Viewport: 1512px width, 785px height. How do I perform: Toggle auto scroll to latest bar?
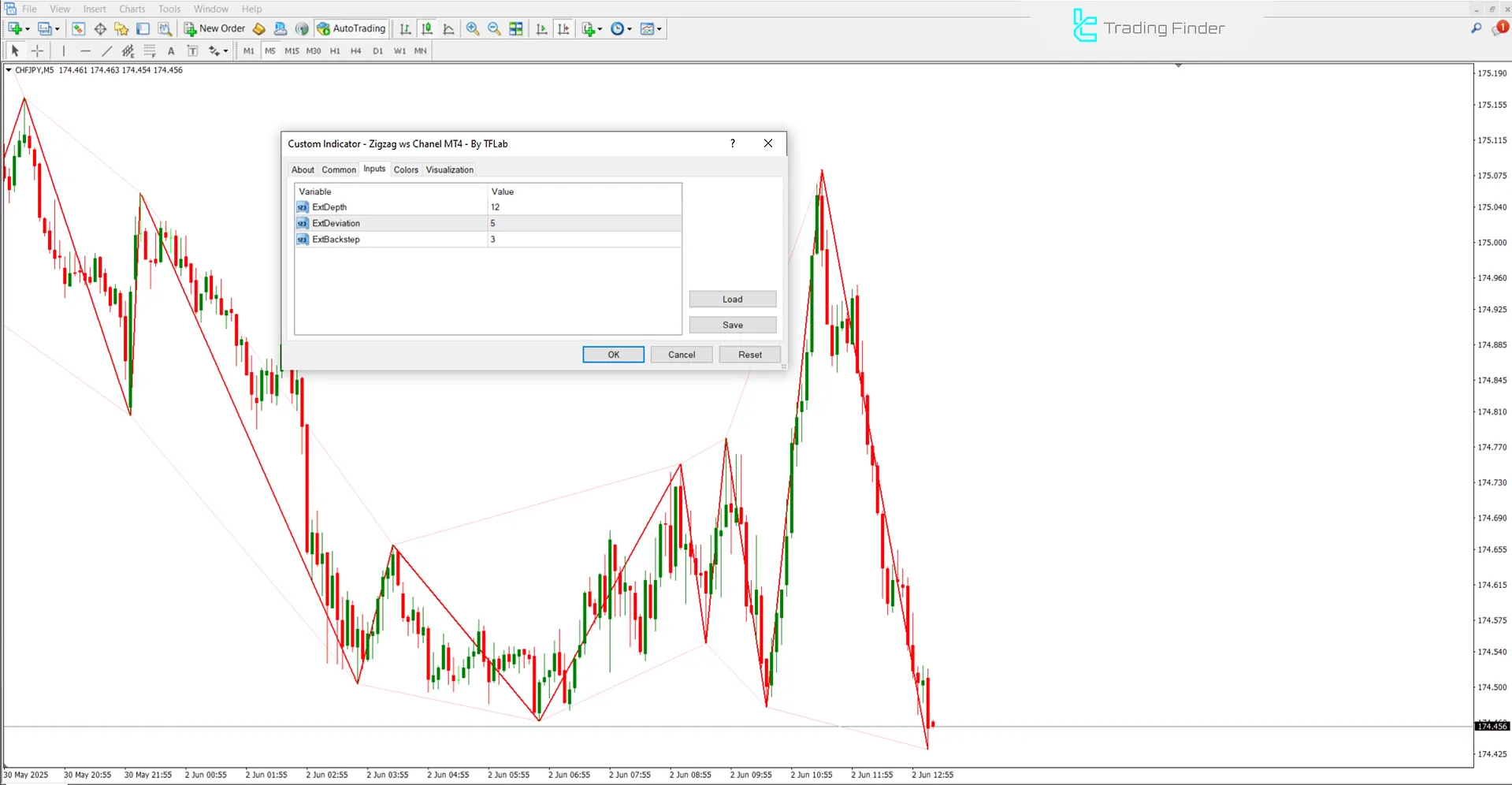pyautogui.click(x=541, y=28)
